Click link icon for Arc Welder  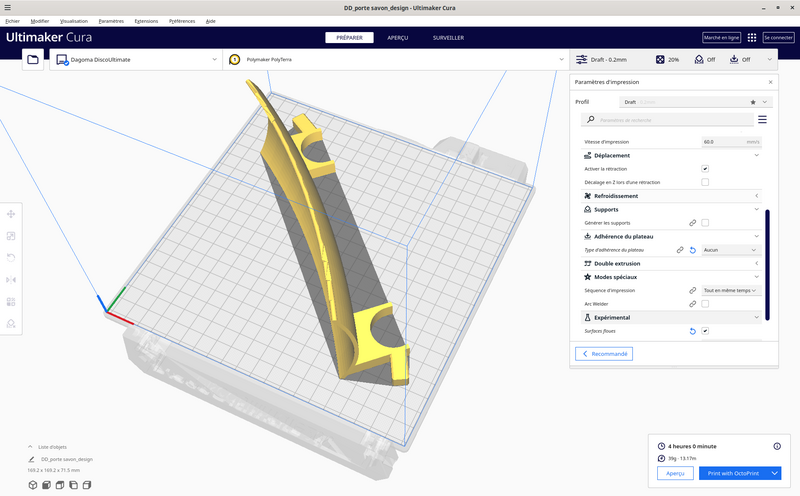pyautogui.click(x=692, y=304)
